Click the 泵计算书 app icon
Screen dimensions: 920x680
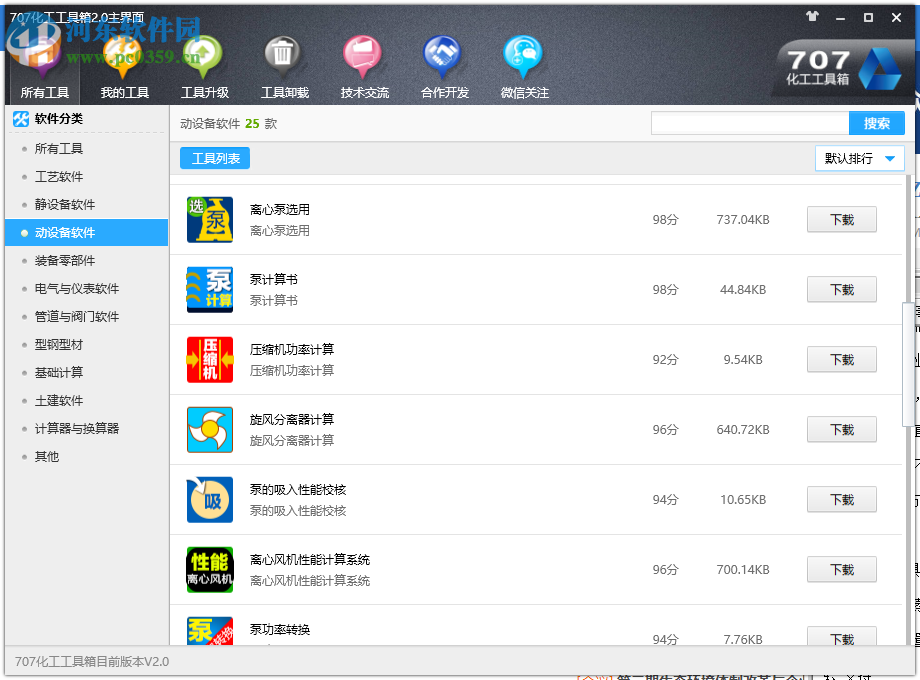pos(209,289)
